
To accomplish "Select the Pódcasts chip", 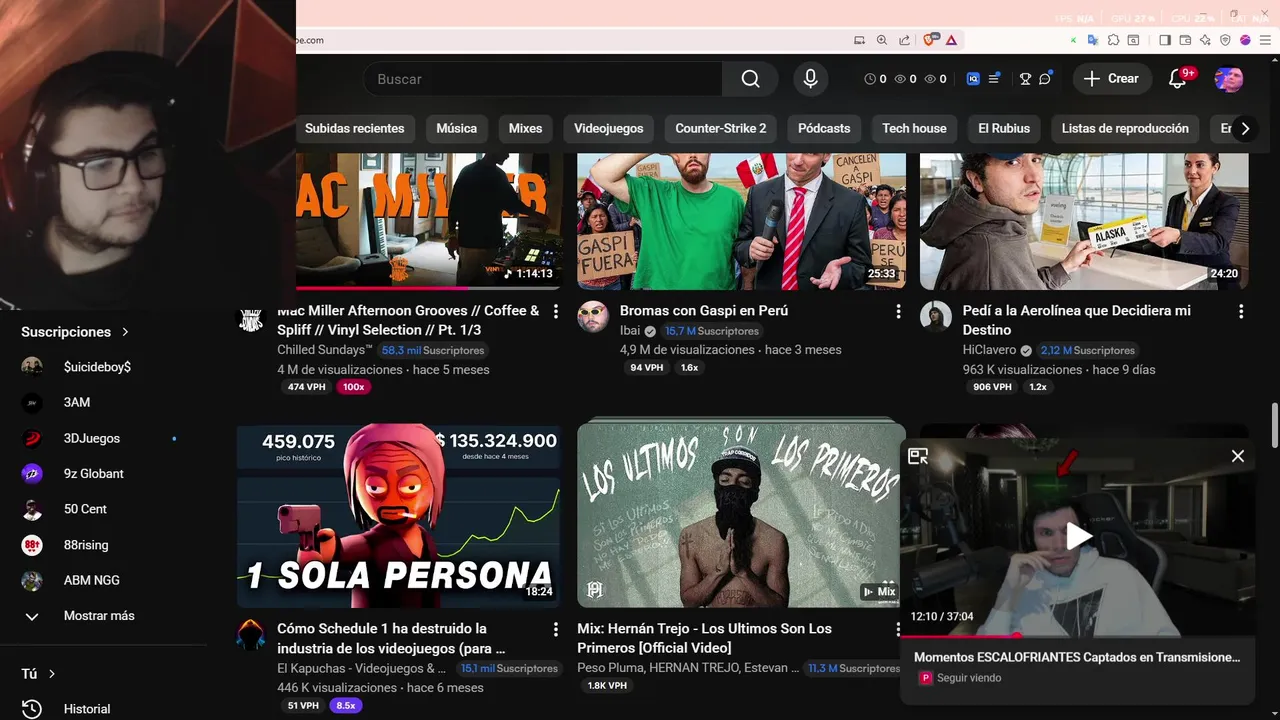I will tap(824, 128).
